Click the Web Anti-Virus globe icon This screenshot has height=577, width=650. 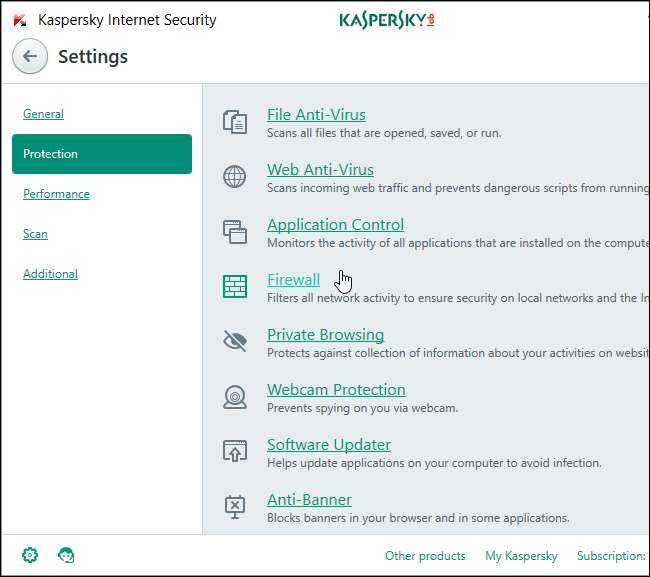235,177
